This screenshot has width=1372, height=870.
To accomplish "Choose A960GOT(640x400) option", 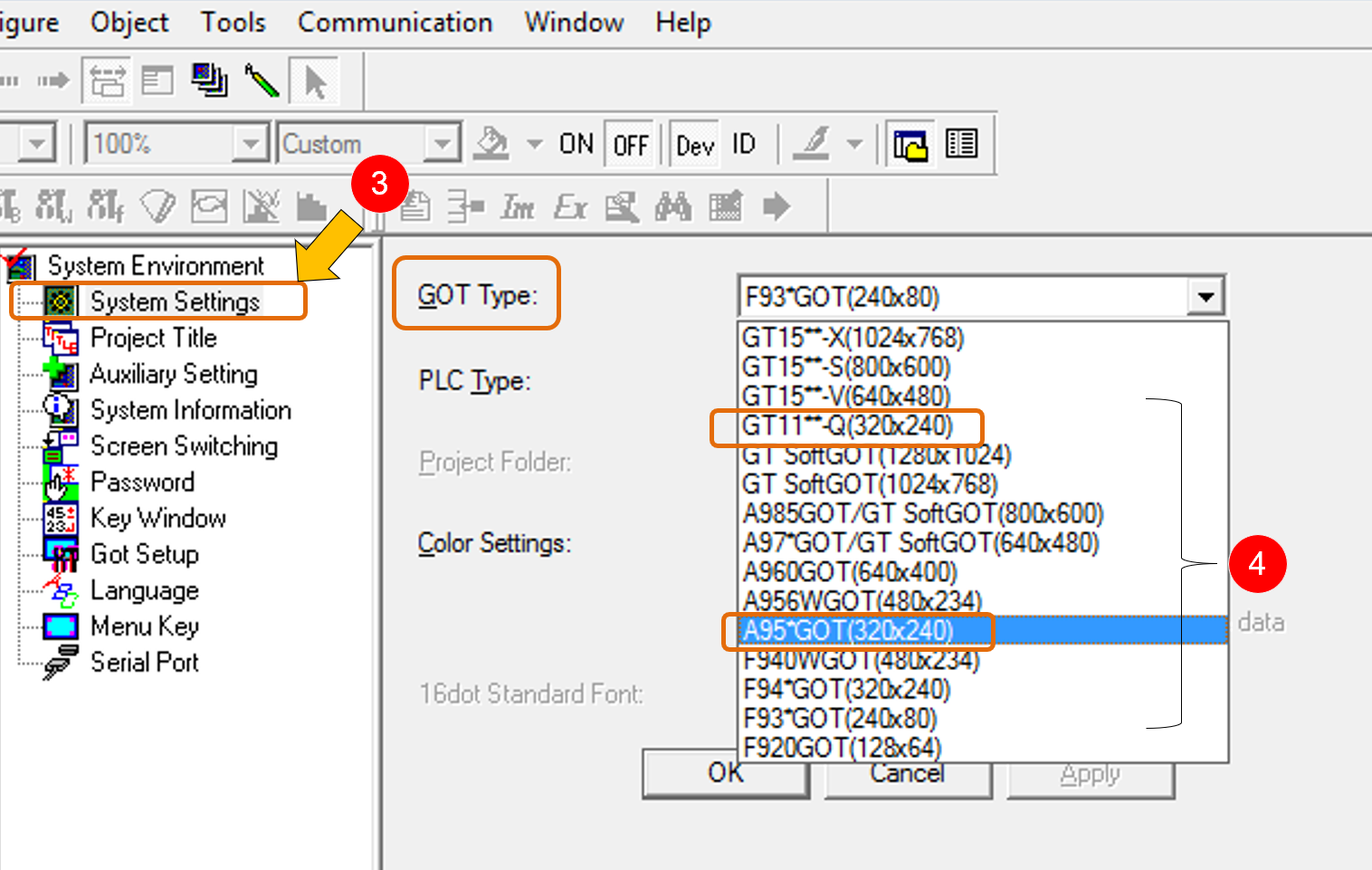I will 983,572.
